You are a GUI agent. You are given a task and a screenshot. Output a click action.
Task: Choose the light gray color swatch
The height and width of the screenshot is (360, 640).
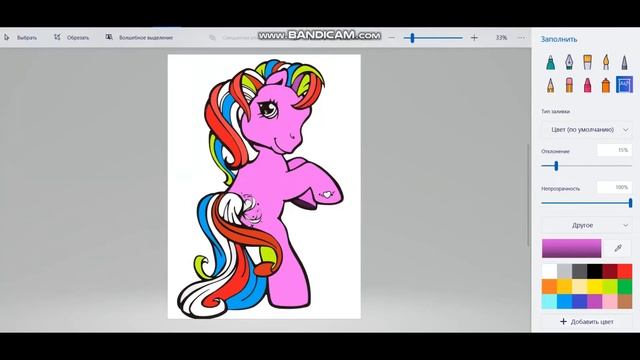point(564,271)
